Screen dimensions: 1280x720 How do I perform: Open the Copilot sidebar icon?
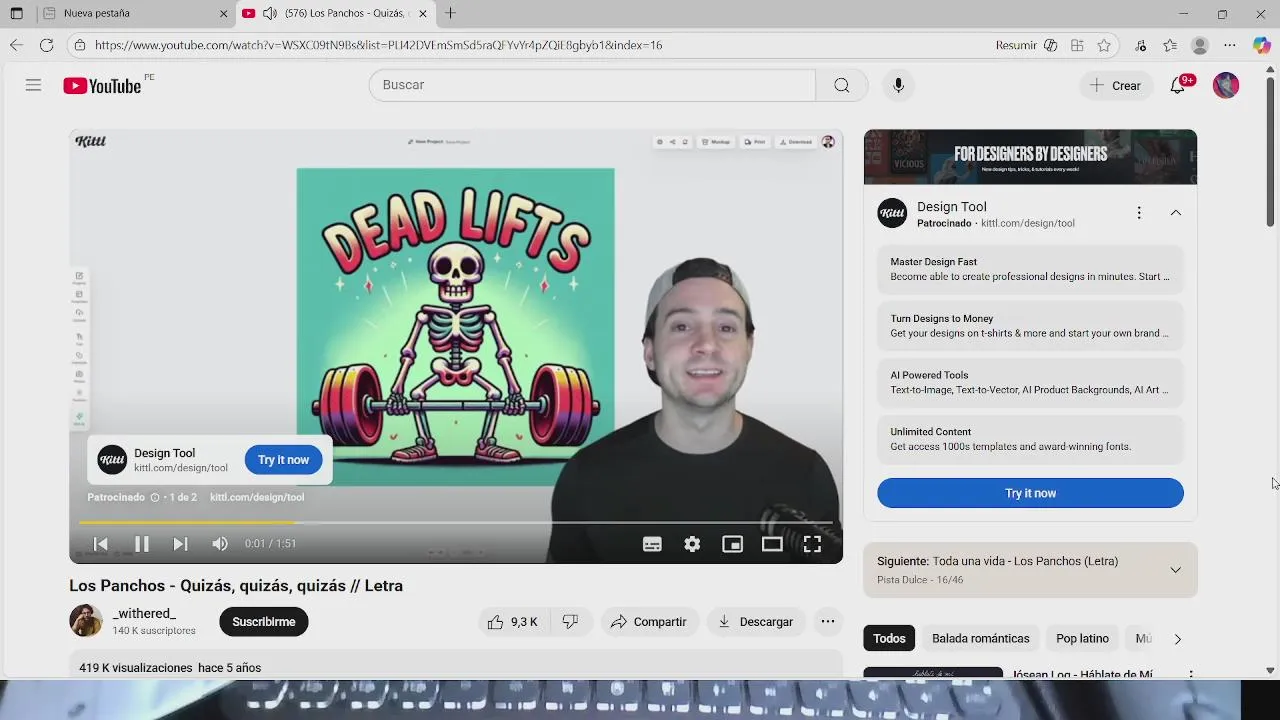tap(1262, 45)
